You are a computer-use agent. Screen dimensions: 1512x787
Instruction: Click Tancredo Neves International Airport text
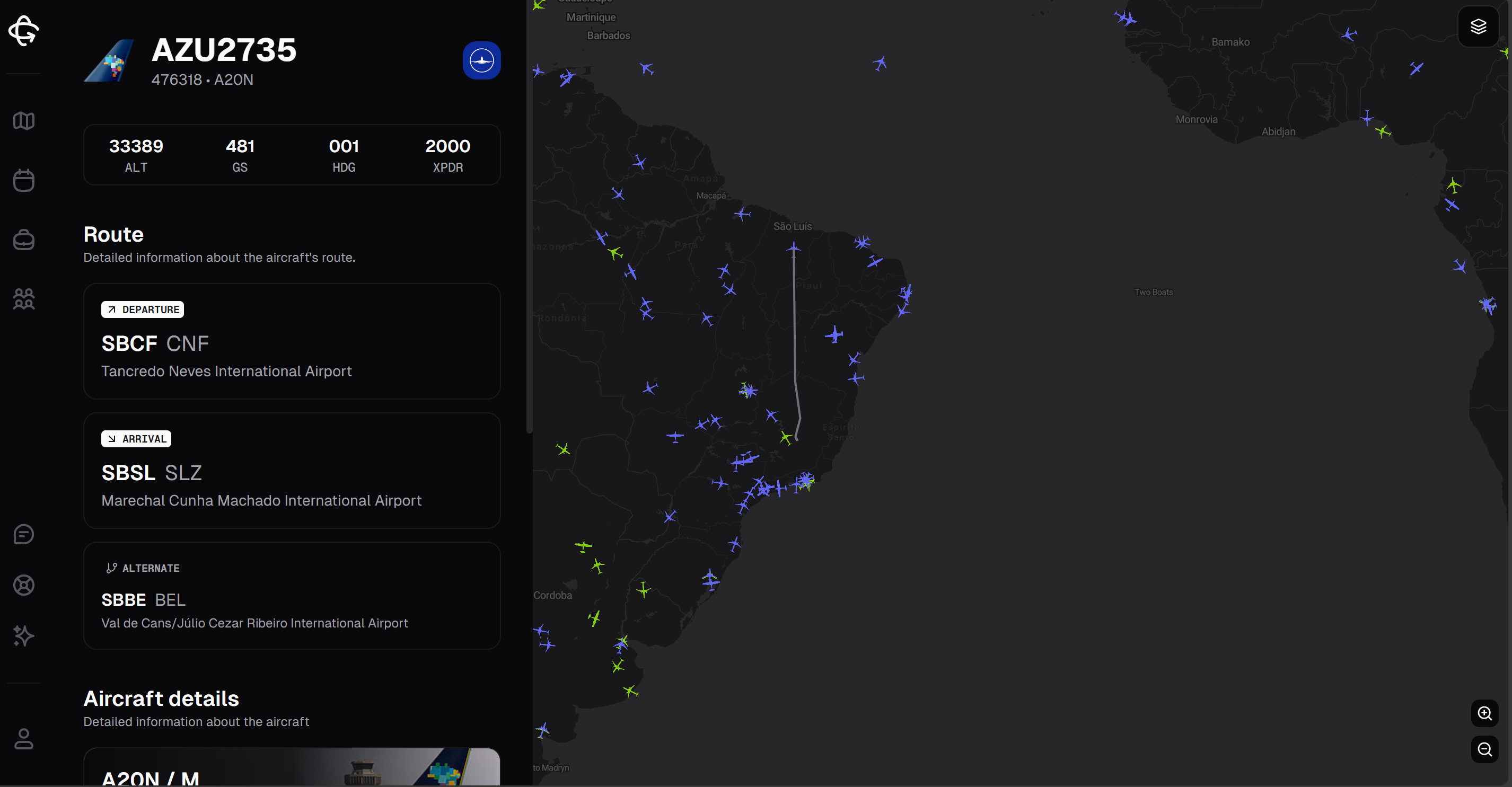[226, 371]
